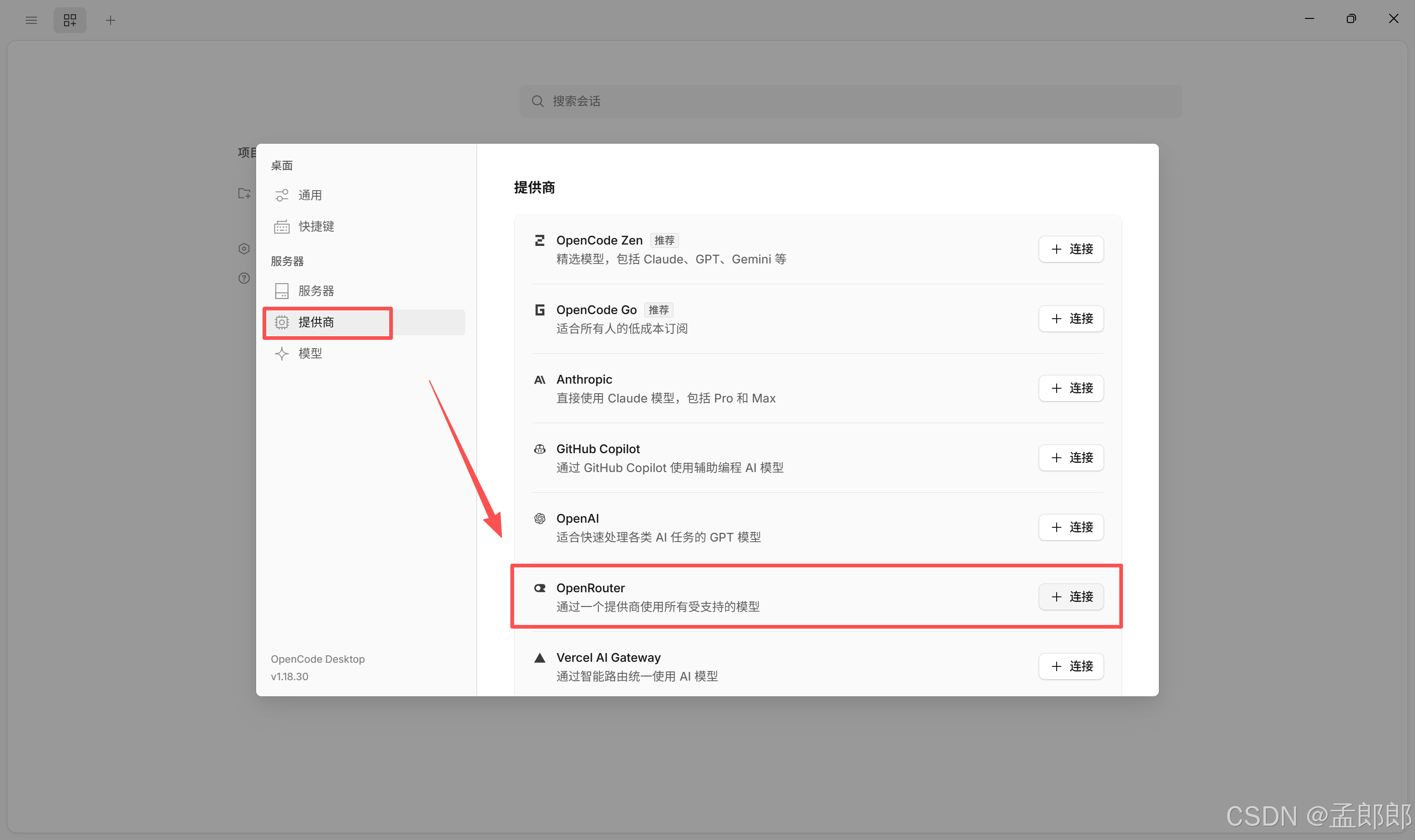Image resolution: width=1415 pixels, height=840 pixels.
Task: Click the OpenRouter logo icon
Action: [x=539, y=588]
